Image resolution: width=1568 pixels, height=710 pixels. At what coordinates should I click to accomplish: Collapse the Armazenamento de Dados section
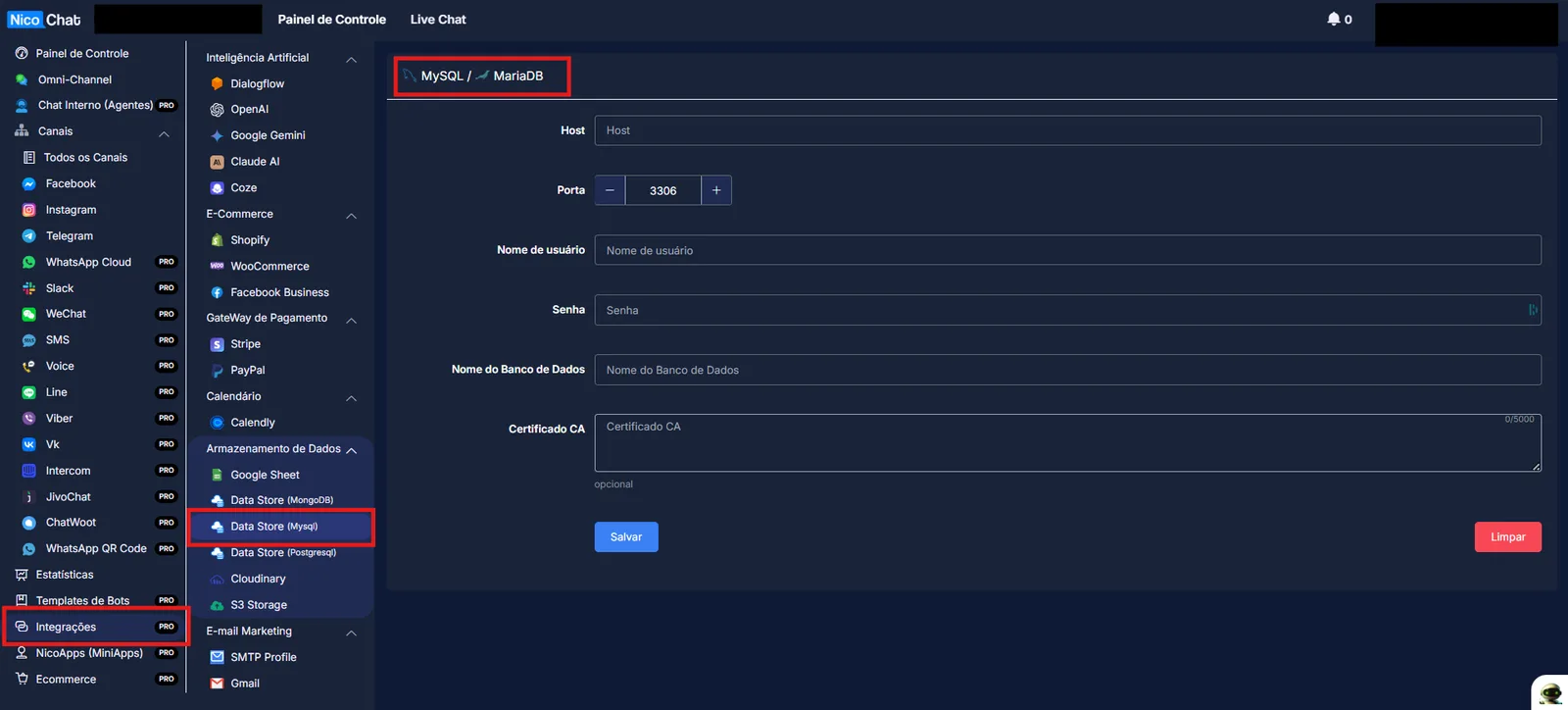[x=352, y=450]
